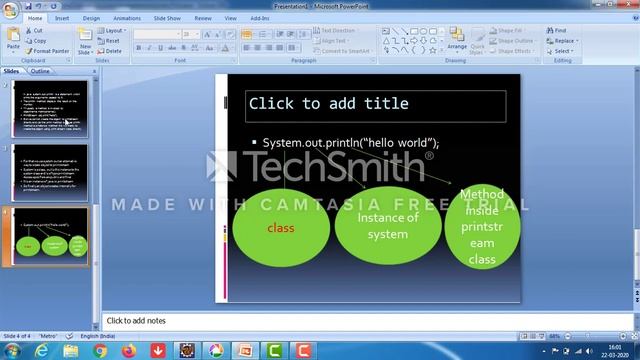Open the Select dropdown
Image resolution: width=640 pixels, height=360 pixels.
(560, 51)
